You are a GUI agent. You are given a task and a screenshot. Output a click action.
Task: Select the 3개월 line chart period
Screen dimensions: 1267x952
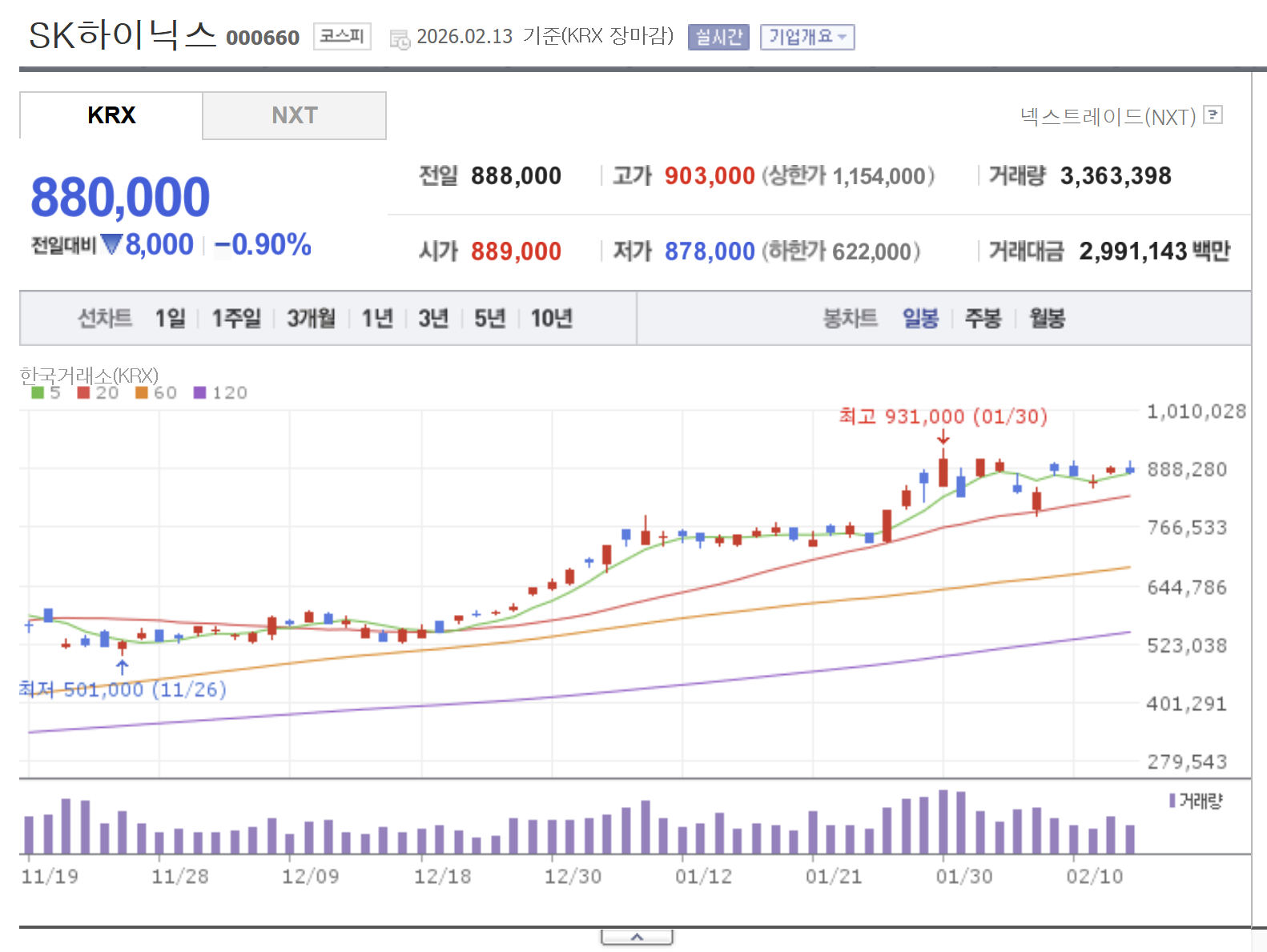tap(311, 319)
